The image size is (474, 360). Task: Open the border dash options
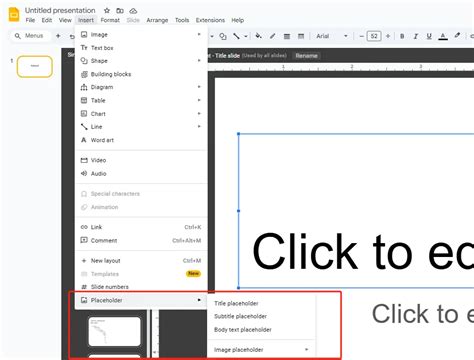point(301,36)
